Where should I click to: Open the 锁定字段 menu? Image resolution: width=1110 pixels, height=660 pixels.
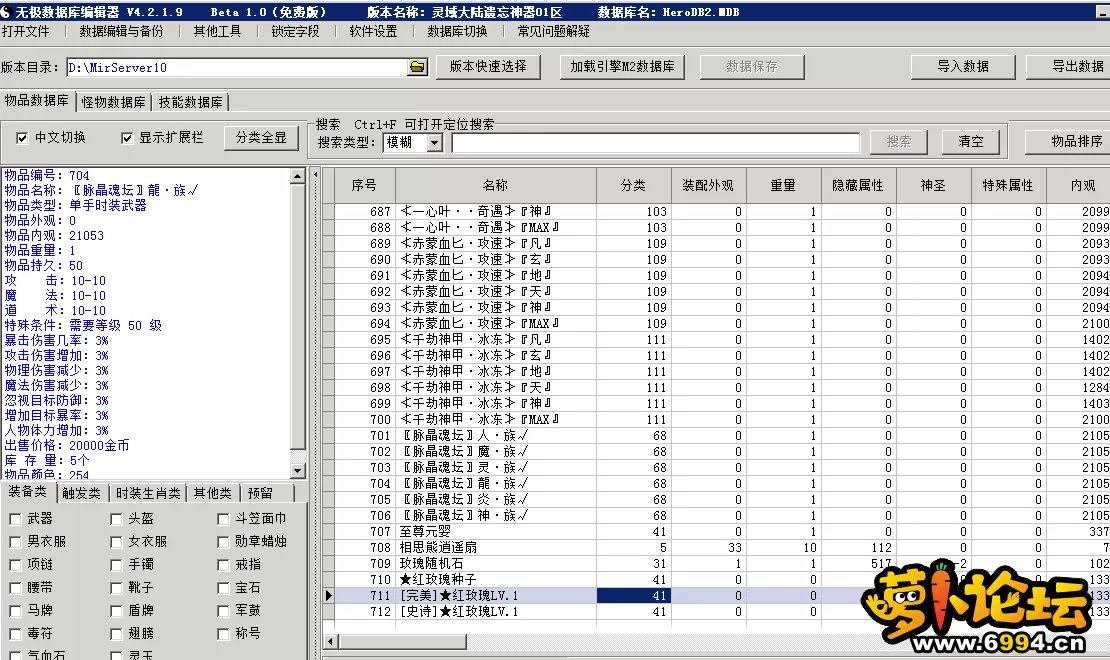[x=295, y=31]
